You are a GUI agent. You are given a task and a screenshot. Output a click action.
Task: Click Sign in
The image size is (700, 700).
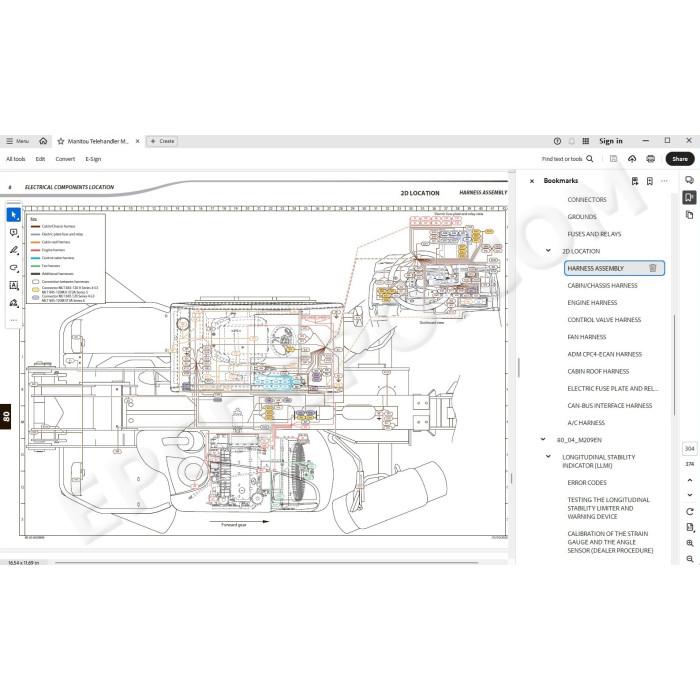click(x=611, y=141)
